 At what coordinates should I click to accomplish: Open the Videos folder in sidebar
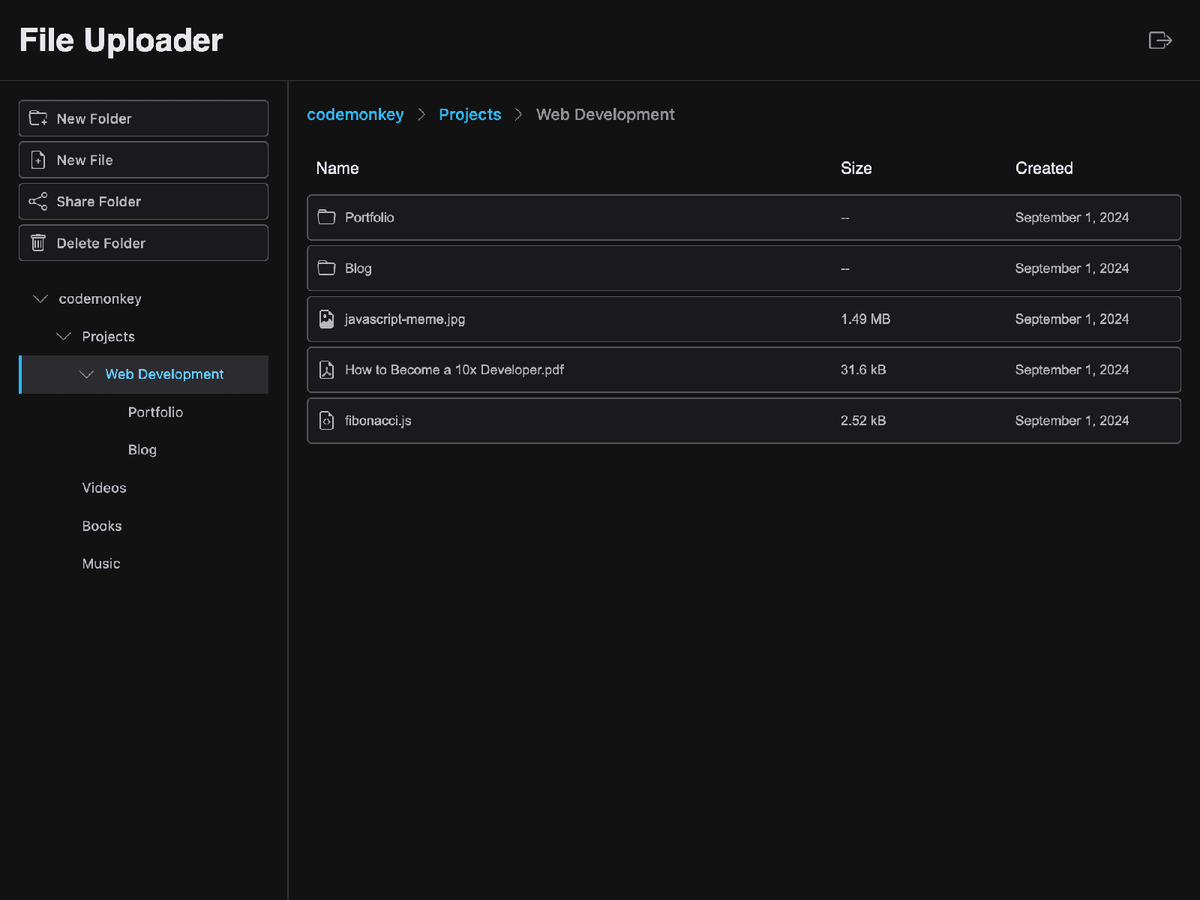(104, 488)
